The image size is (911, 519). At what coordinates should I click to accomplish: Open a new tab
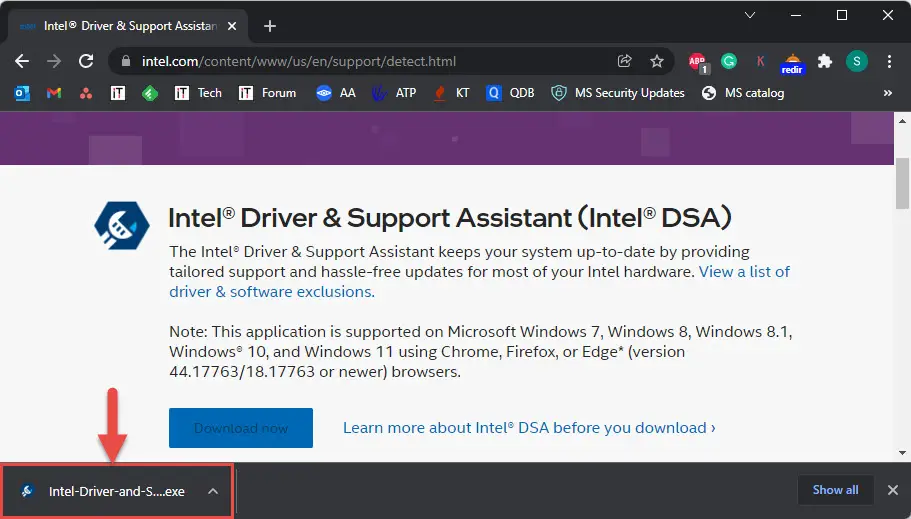pos(270,26)
